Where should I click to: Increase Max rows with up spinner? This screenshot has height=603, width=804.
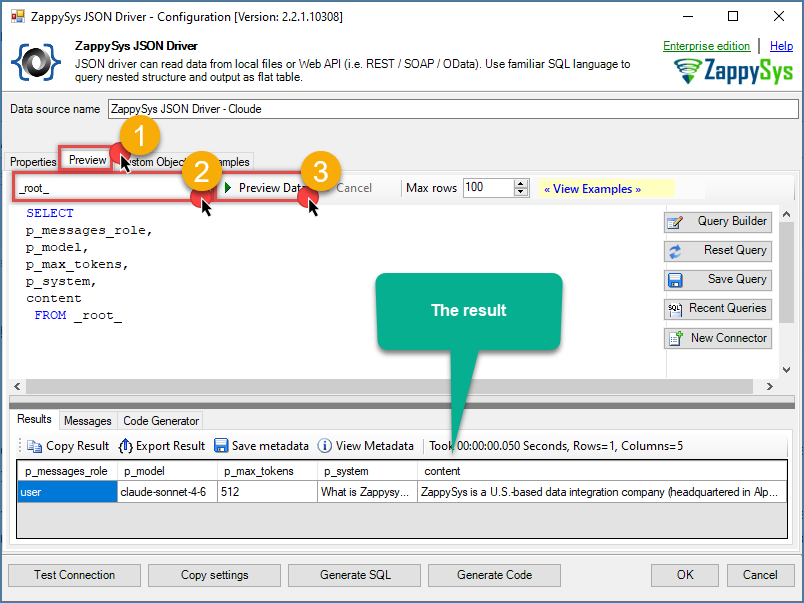[521, 183]
